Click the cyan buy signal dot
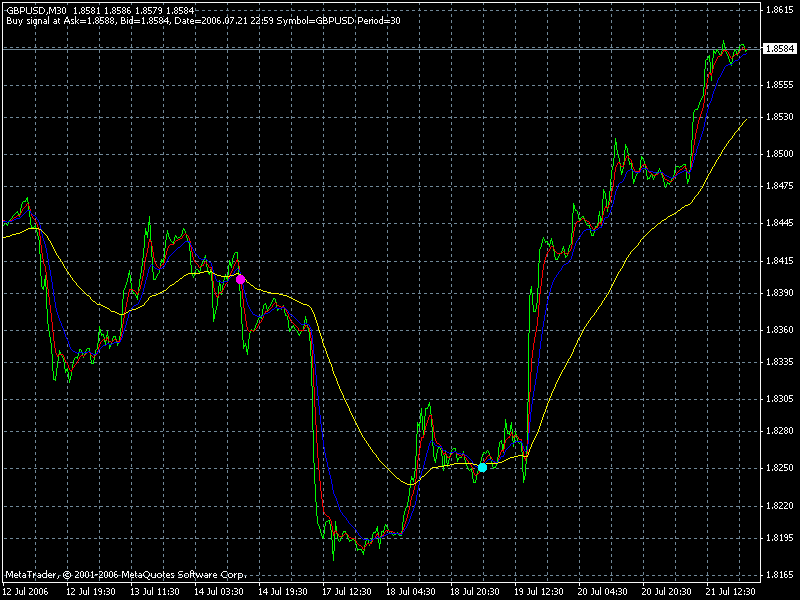This screenshot has height=600, width=800. (x=482, y=467)
